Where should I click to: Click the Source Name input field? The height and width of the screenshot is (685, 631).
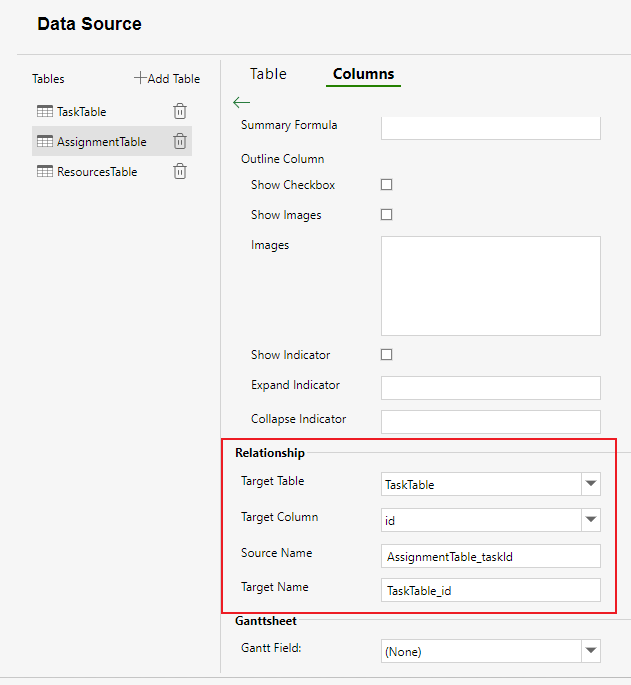pos(491,556)
